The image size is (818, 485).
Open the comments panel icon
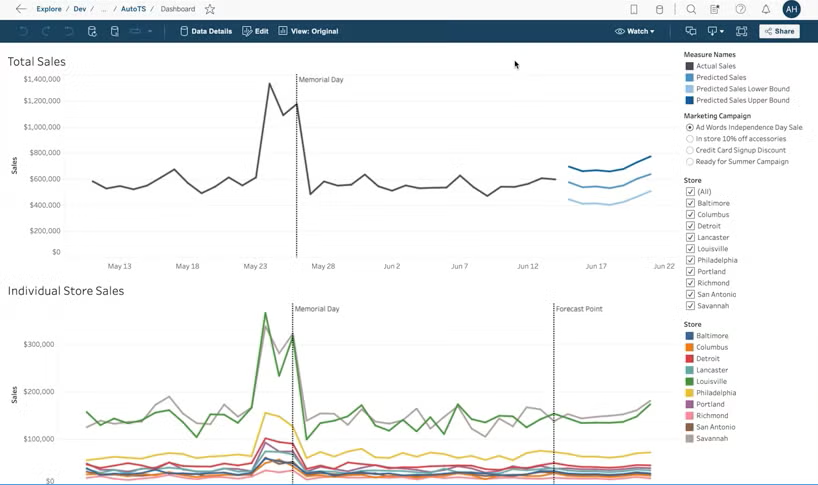pos(691,31)
